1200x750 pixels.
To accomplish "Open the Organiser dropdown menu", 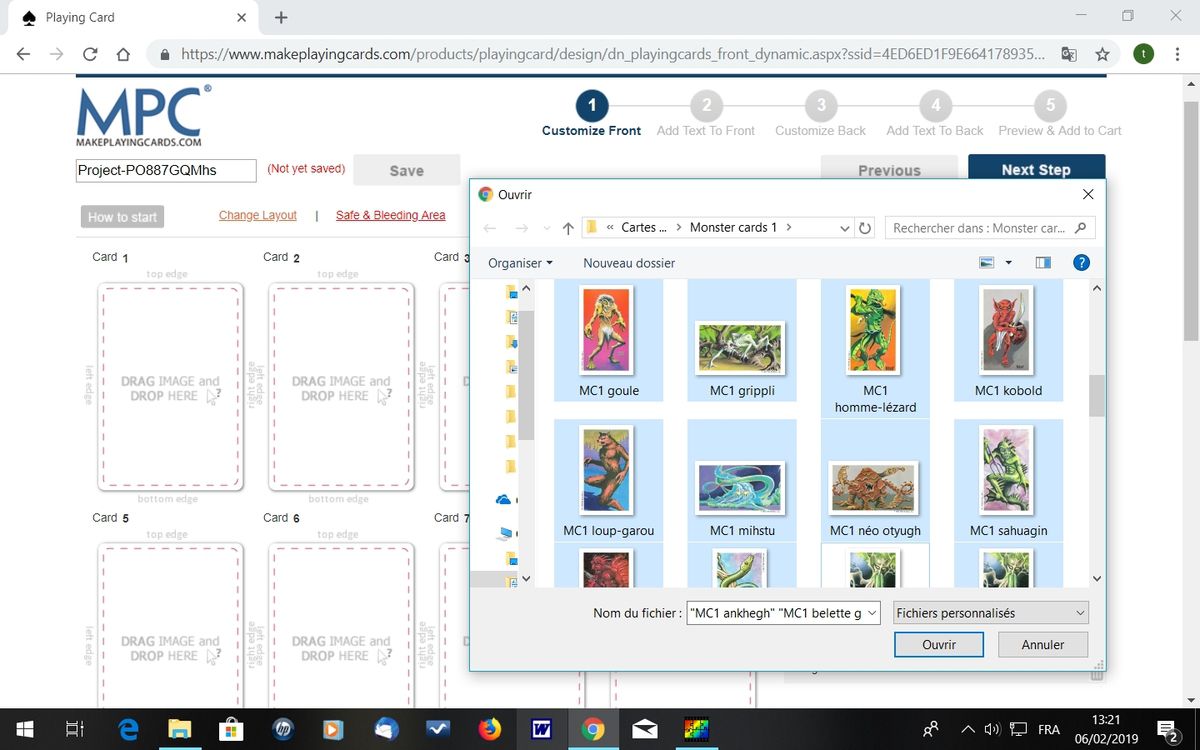I will tap(520, 263).
